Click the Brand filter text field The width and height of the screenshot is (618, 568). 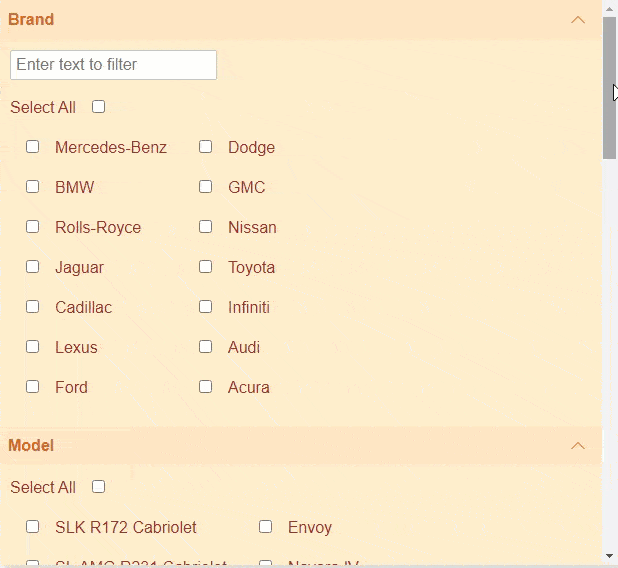click(113, 65)
